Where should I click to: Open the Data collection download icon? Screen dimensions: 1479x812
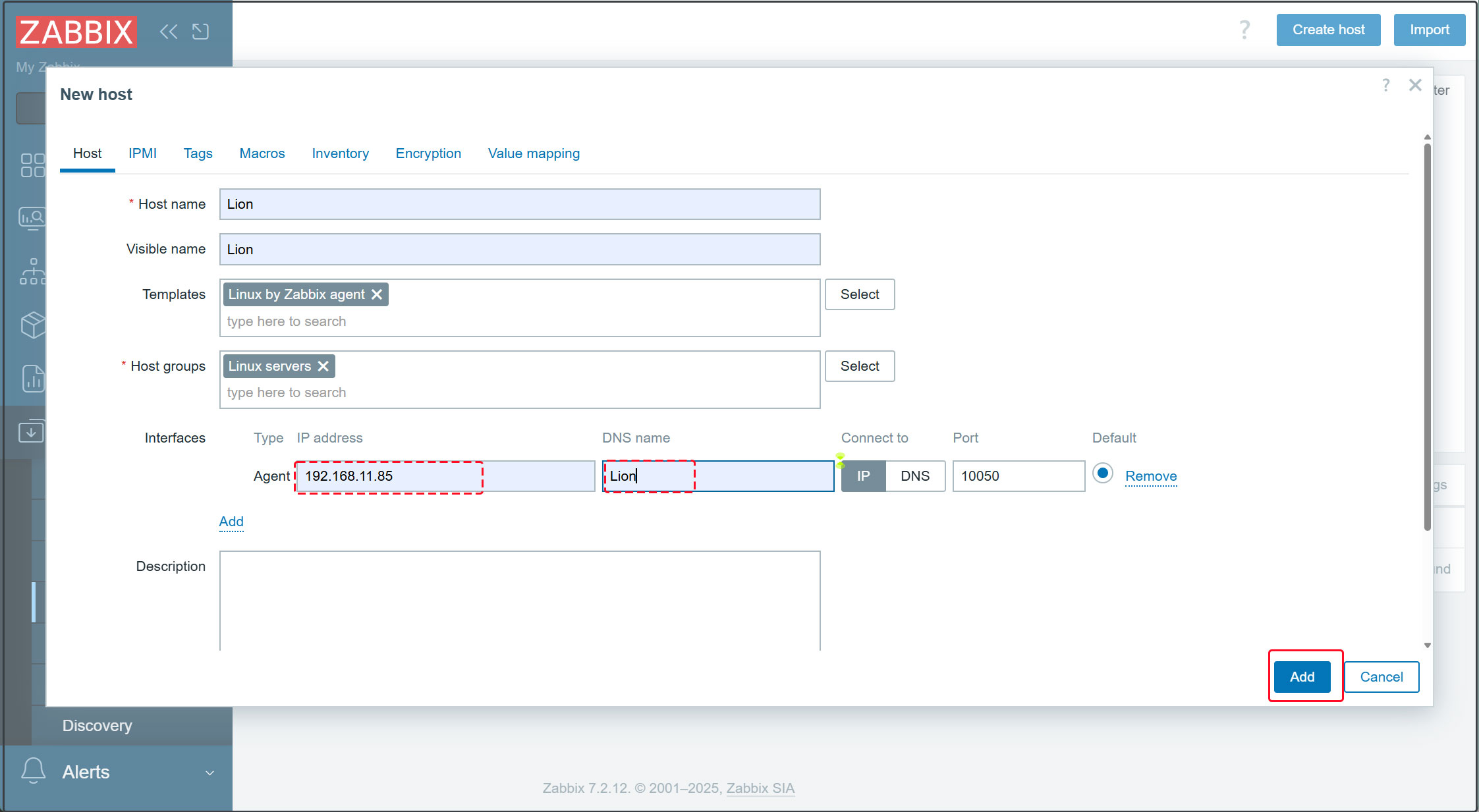pyautogui.click(x=31, y=432)
